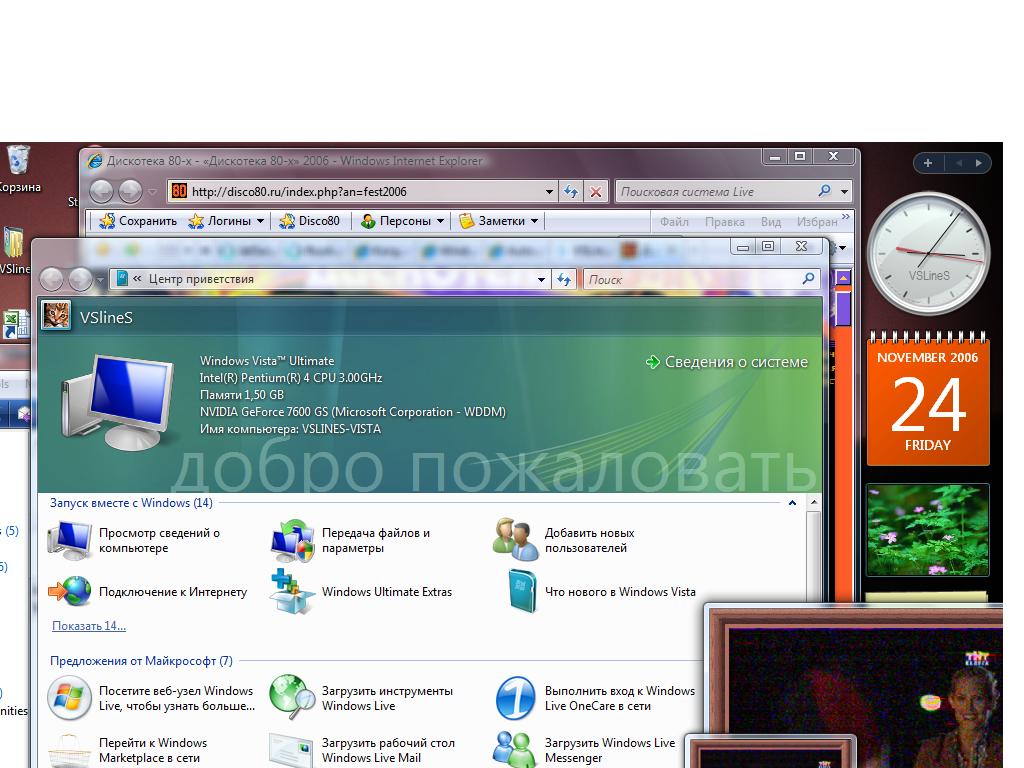Open the Центр приветствия address dropdown
1024x768 pixels.
click(541, 280)
